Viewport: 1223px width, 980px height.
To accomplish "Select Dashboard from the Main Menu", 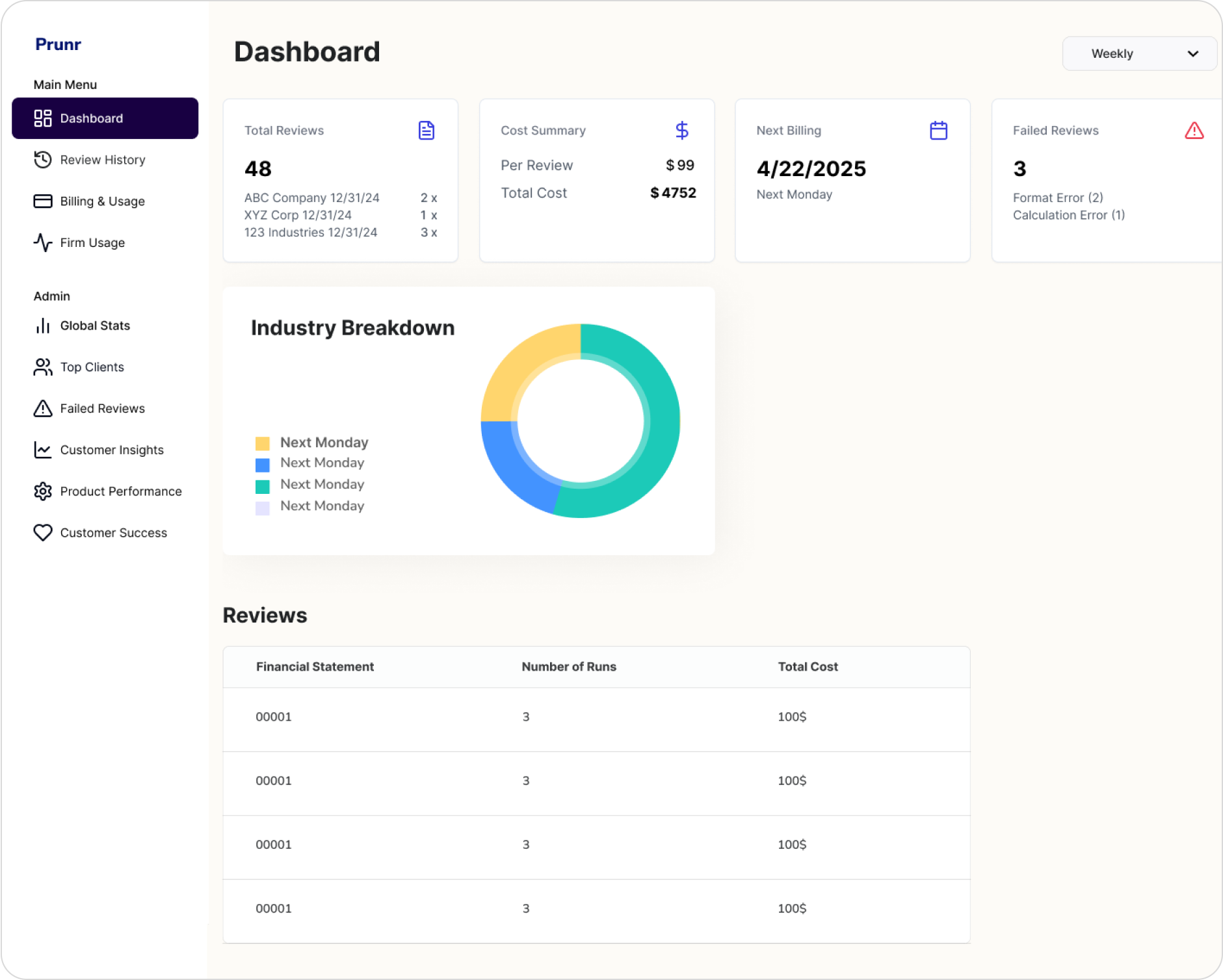I will point(91,118).
